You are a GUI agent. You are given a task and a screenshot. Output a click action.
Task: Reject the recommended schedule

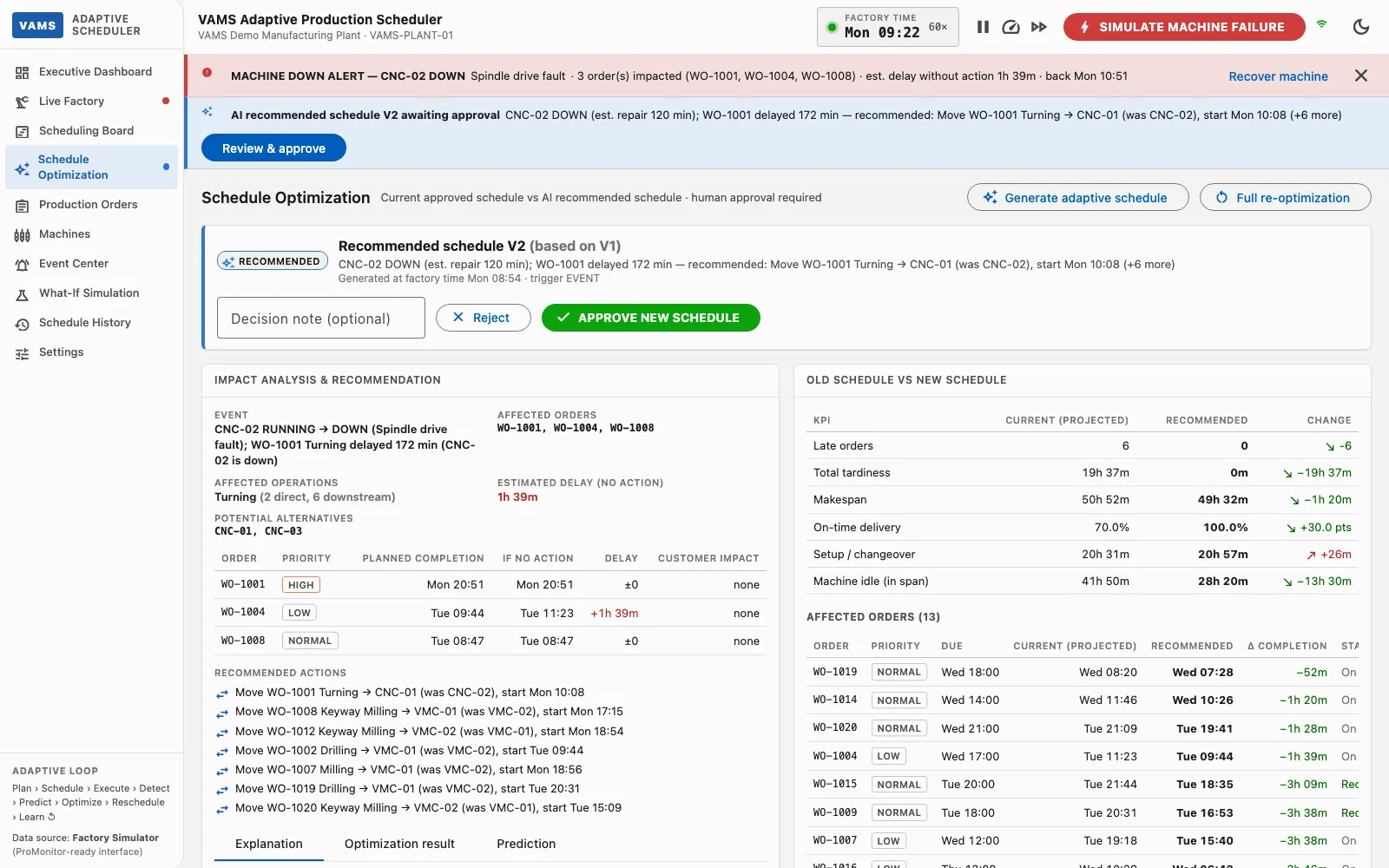(483, 318)
